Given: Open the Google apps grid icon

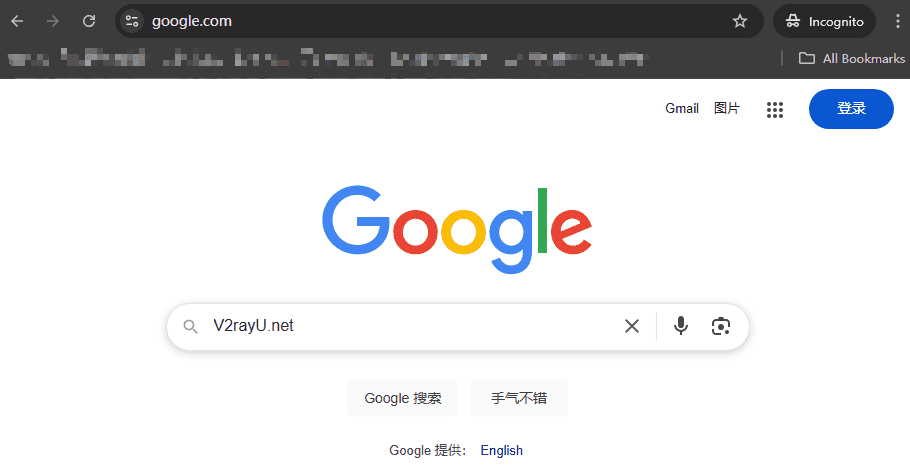Looking at the screenshot, I should [775, 110].
